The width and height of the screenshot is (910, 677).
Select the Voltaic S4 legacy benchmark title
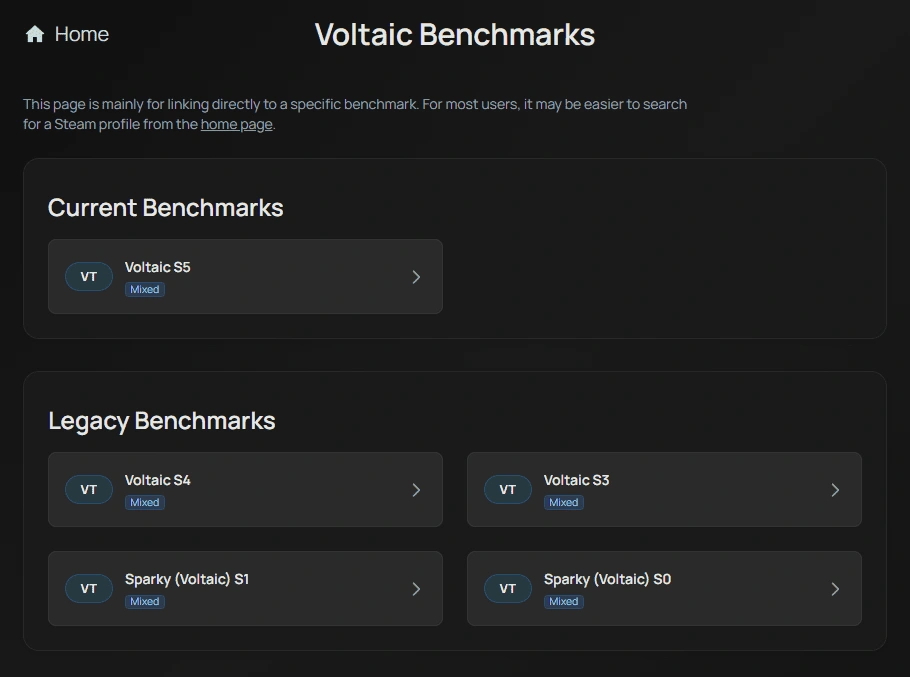(158, 481)
